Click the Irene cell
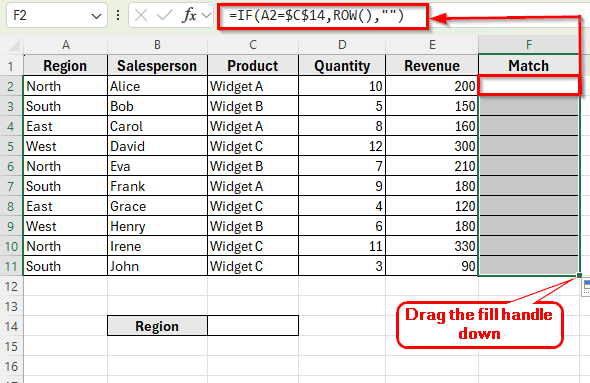 pyautogui.click(x=157, y=246)
